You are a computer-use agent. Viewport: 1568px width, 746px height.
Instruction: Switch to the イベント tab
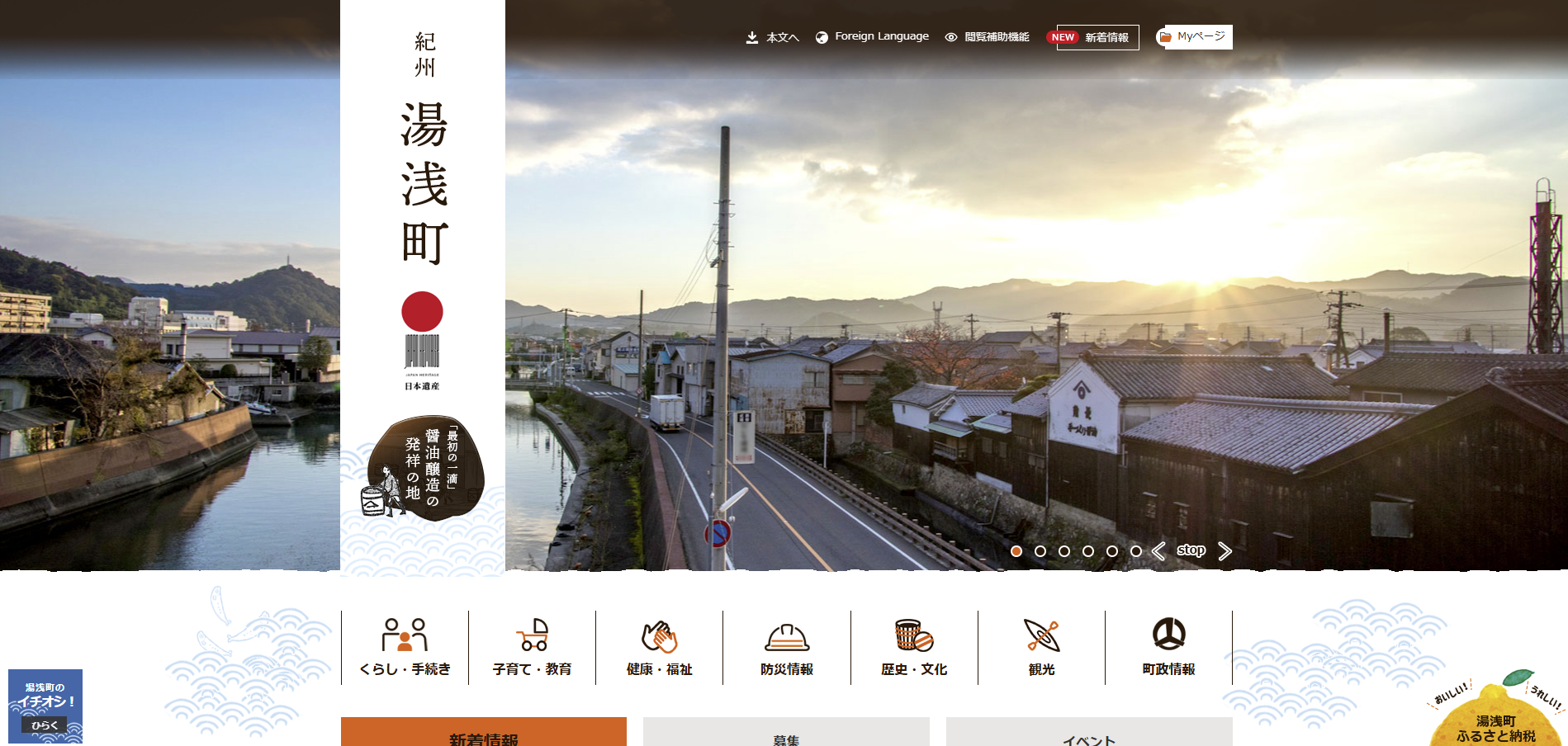click(1089, 732)
